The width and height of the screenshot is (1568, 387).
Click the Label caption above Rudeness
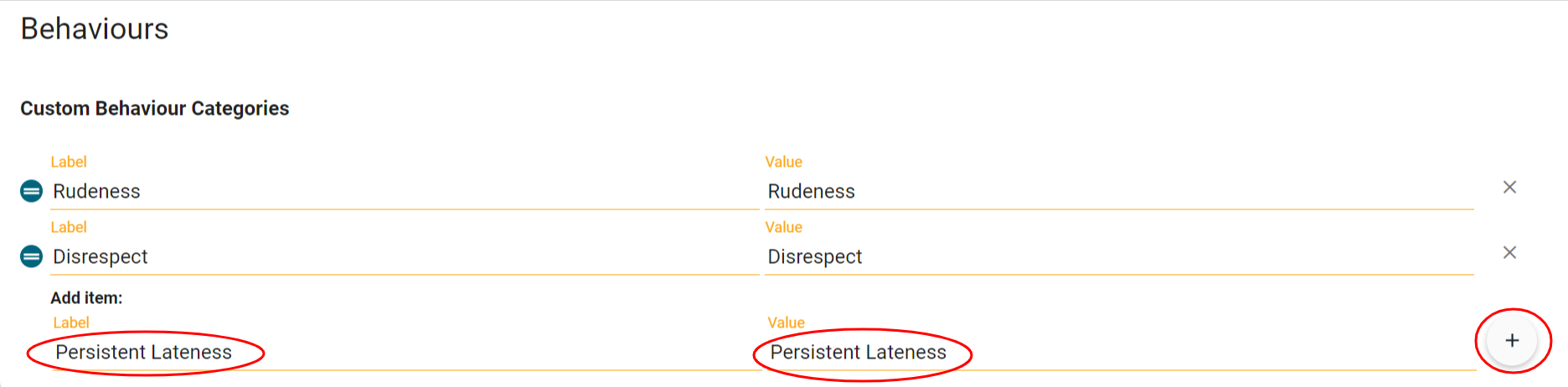pyautogui.click(x=69, y=162)
